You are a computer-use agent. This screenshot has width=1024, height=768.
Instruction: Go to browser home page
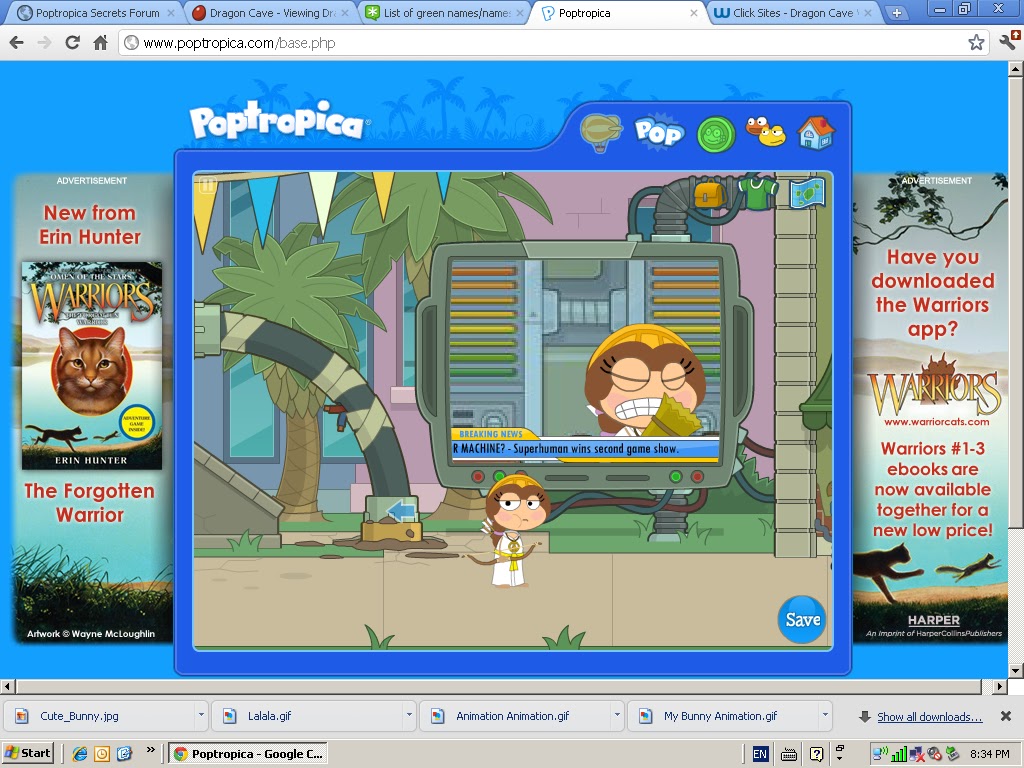(x=100, y=43)
